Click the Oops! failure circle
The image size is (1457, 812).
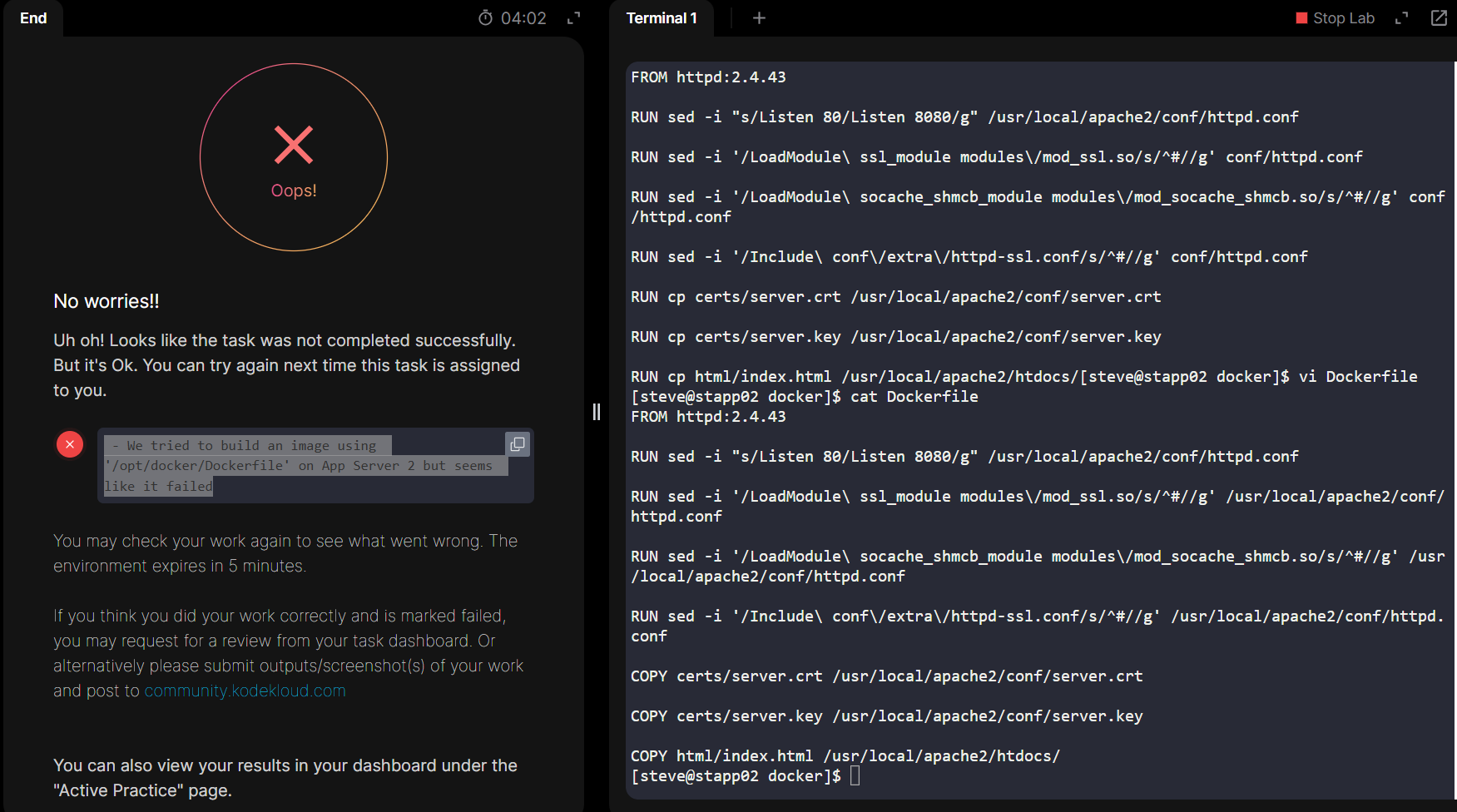[294, 157]
